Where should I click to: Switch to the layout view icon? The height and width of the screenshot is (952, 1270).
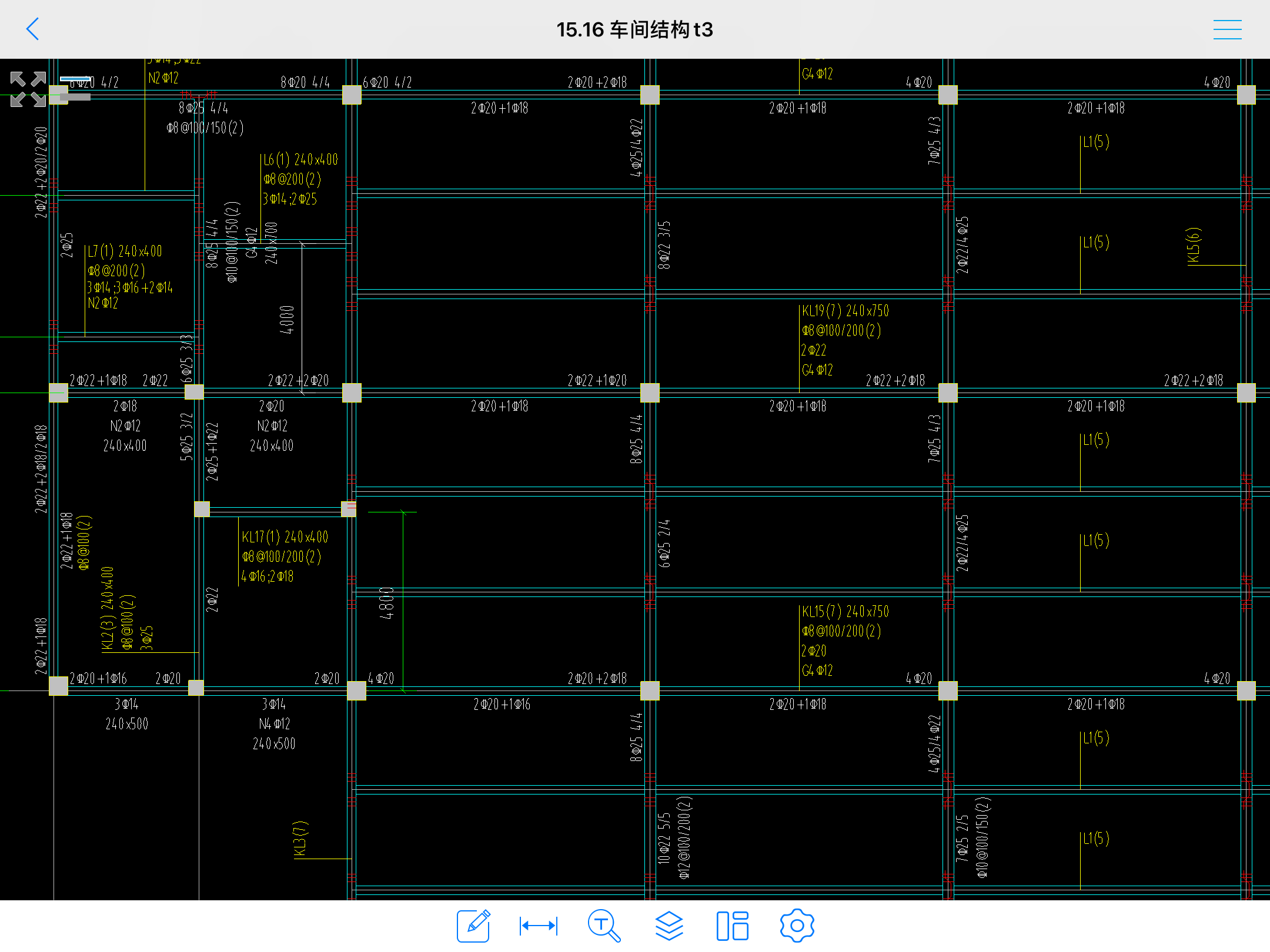tap(733, 926)
